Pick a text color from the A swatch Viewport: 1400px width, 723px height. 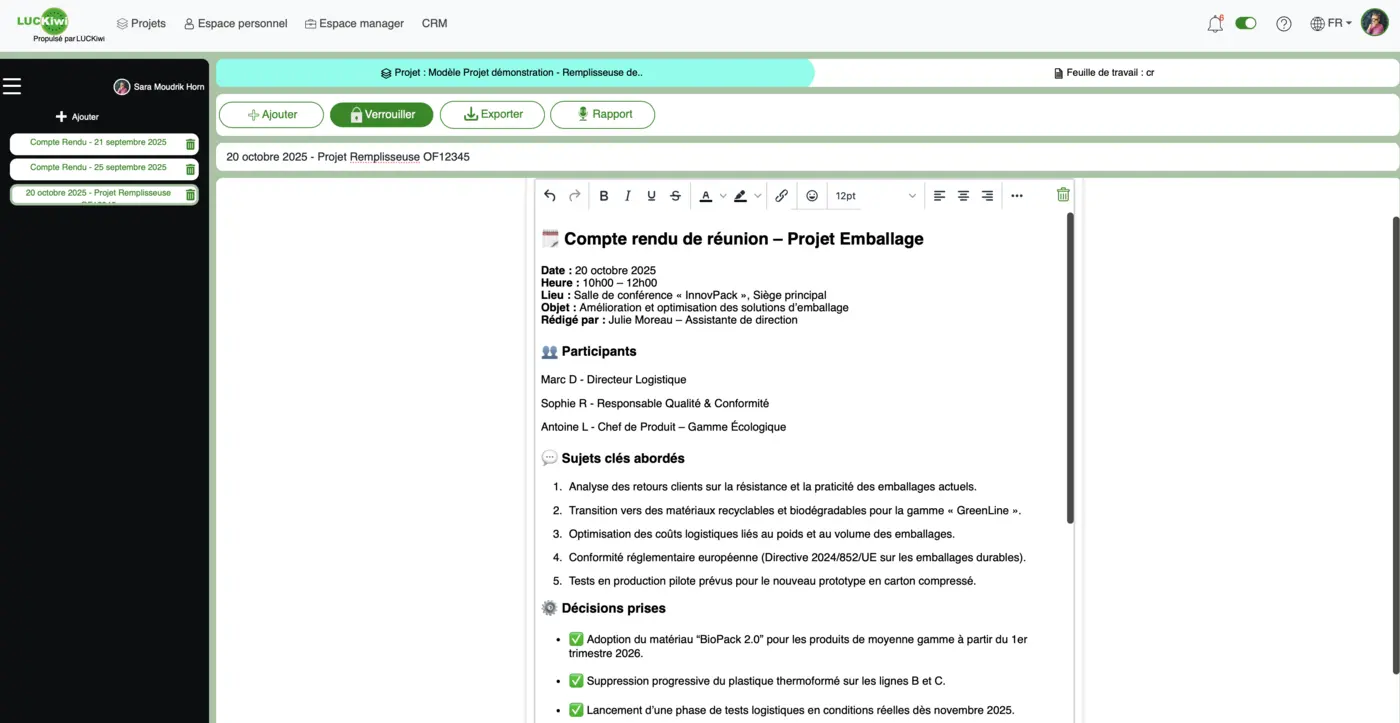[x=705, y=195]
